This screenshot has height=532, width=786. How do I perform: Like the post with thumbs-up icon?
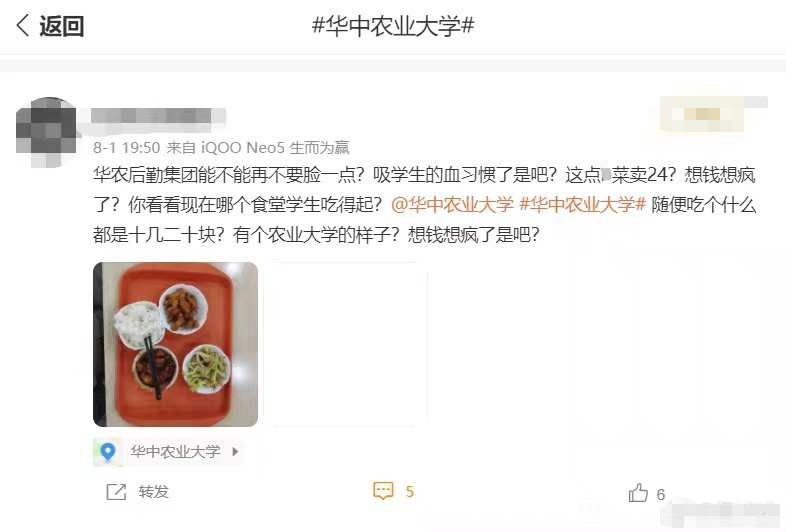coord(638,493)
